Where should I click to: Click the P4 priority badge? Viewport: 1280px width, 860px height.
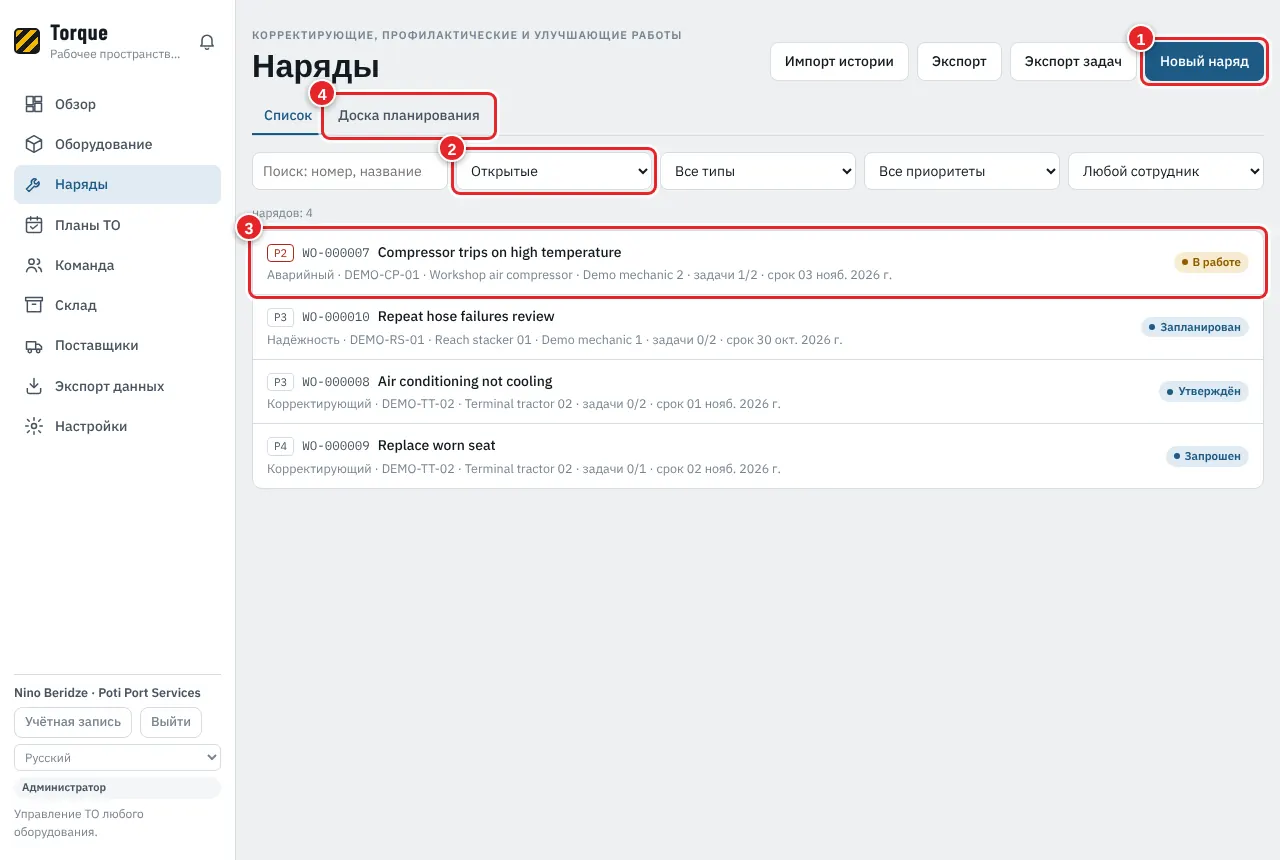[x=281, y=446]
